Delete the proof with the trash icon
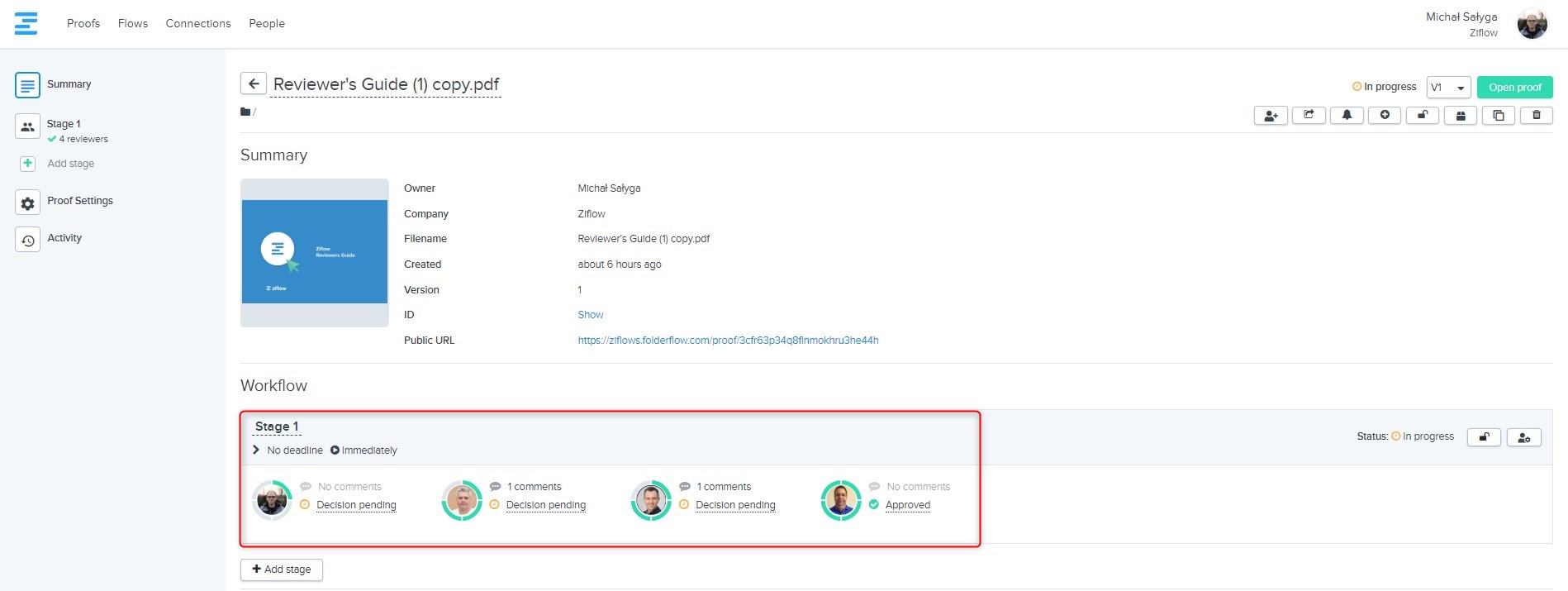 [1537, 116]
